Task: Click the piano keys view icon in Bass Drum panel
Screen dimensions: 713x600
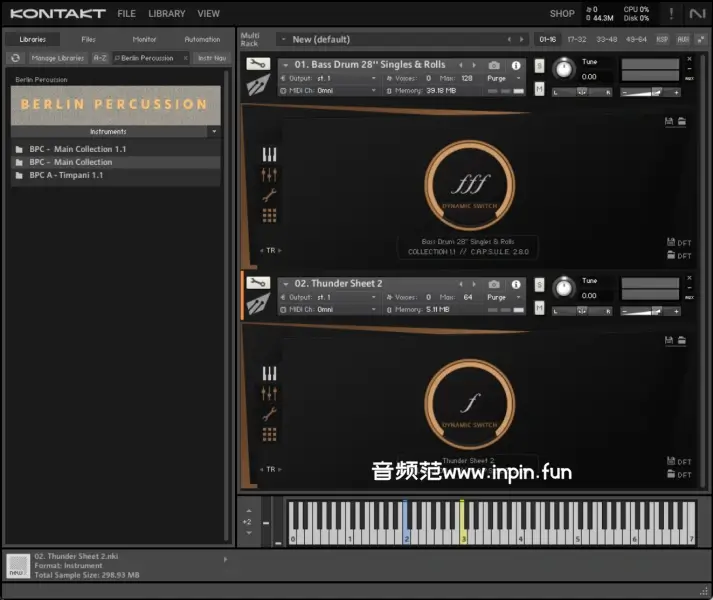Action: tap(269, 155)
